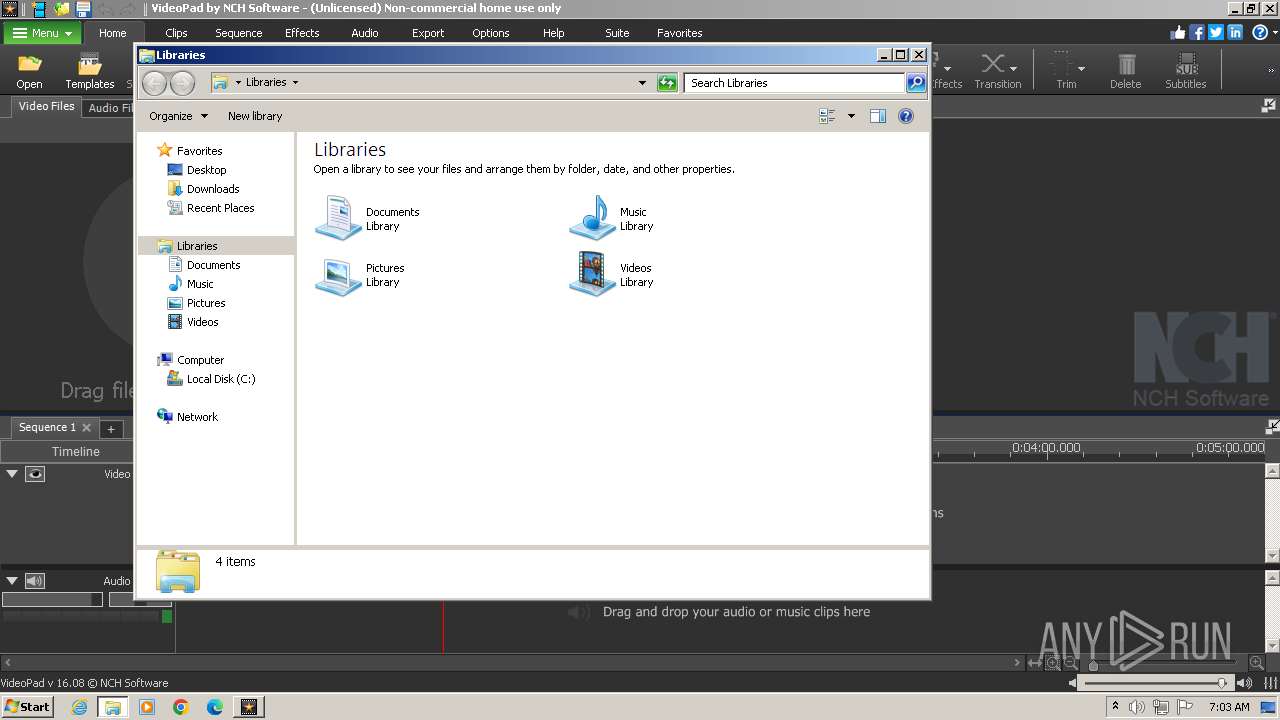Open the Videos Library
The image size is (1280, 720).
611,275
